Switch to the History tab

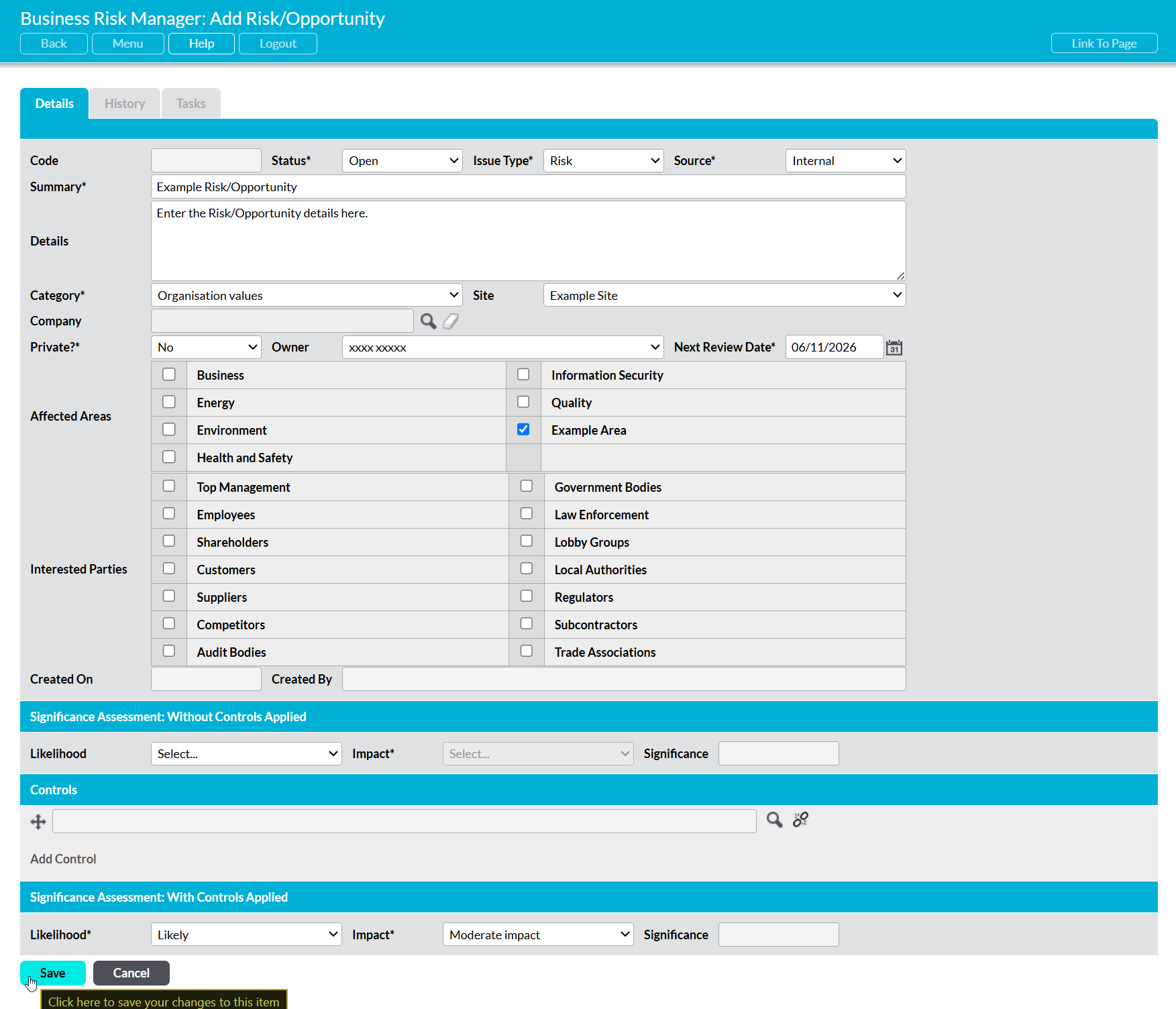click(x=125, y=103)
